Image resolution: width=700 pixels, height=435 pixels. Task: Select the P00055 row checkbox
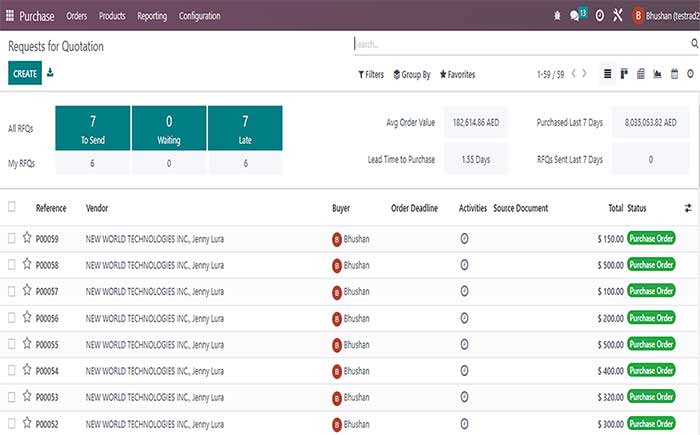(12, 344)
